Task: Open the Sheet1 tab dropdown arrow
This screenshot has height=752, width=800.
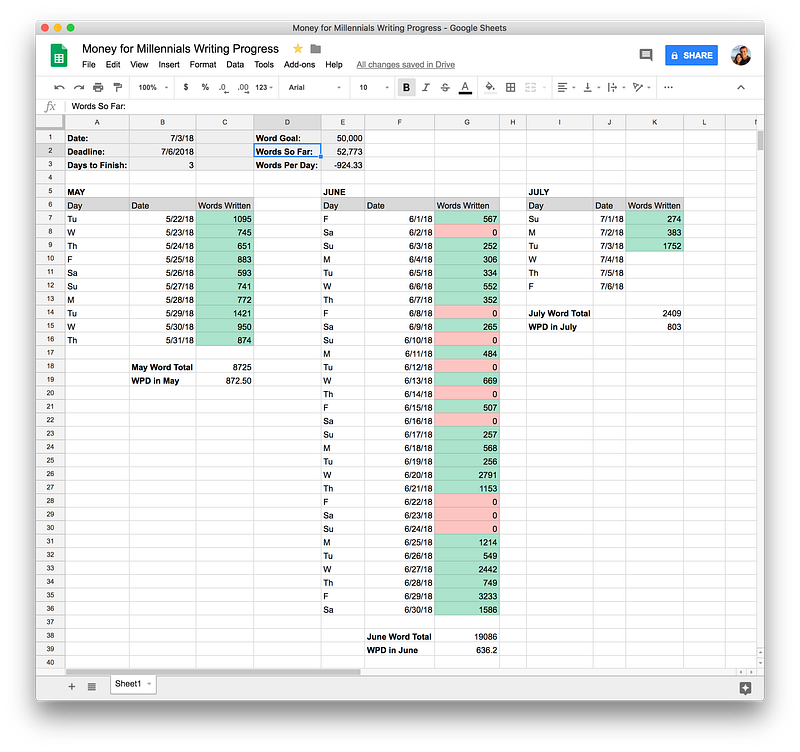Action: (149, 684)
